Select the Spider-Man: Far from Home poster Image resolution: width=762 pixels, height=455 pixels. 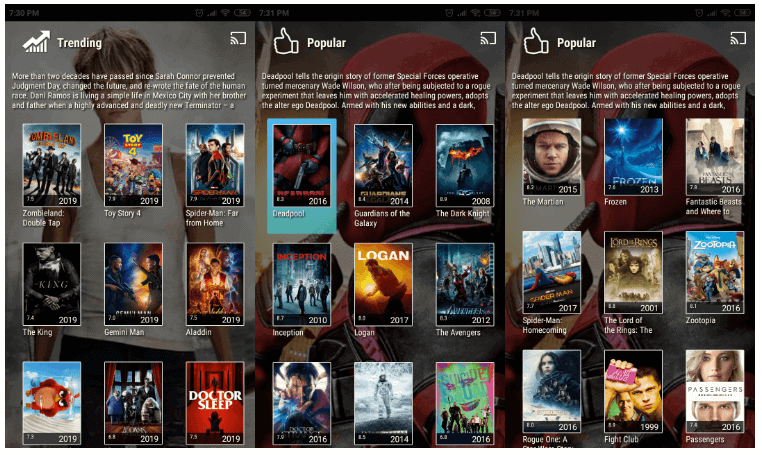[x=215, y=165]
